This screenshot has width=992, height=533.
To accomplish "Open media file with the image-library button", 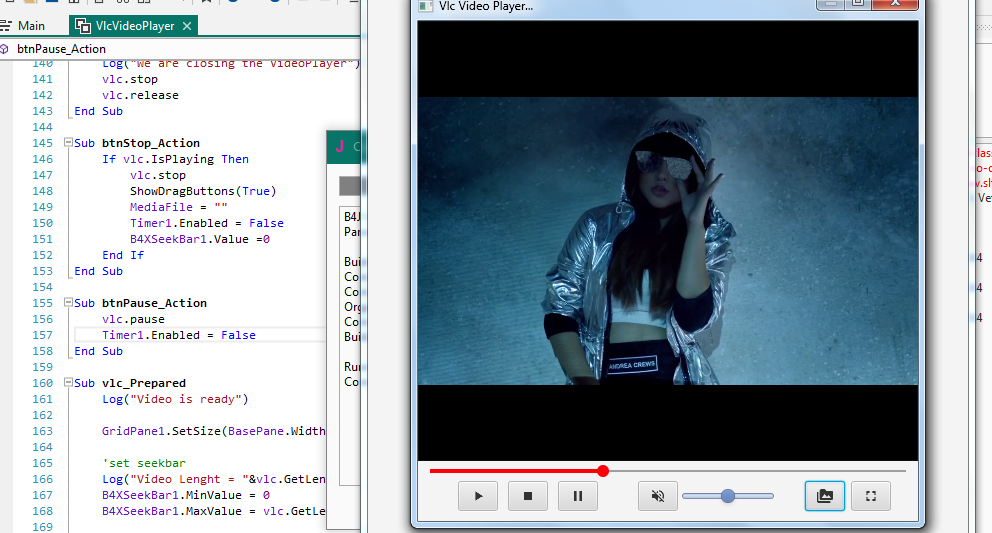I will click(x=824, y=496).
